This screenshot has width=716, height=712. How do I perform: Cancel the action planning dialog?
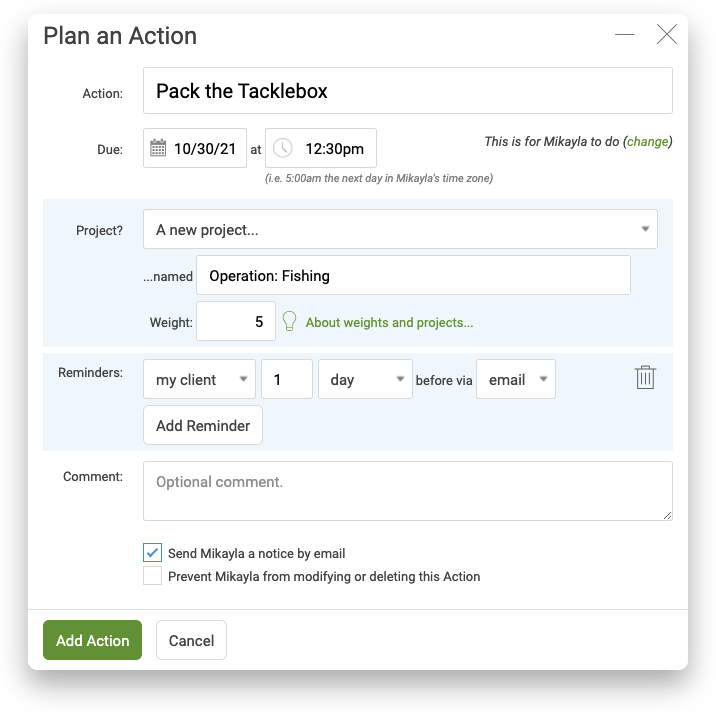[191, 640]
